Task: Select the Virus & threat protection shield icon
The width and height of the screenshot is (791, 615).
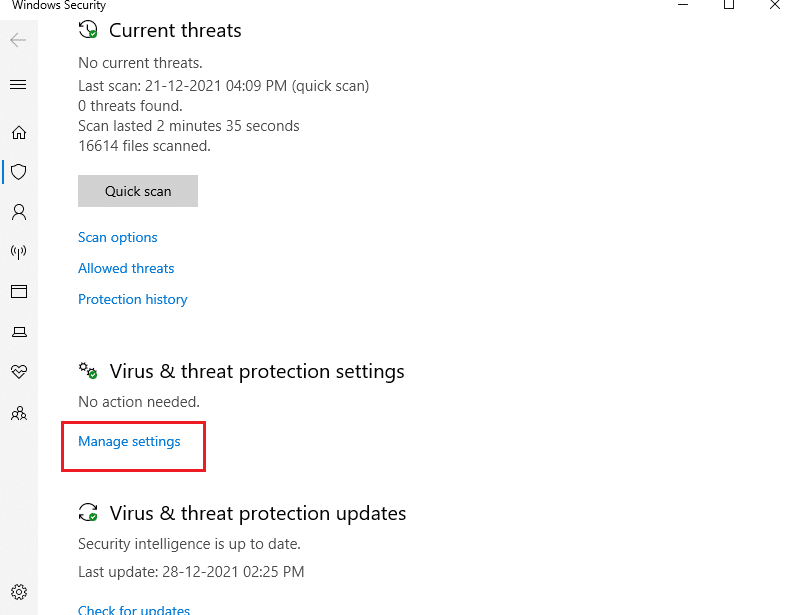Action: coord(18,172)
